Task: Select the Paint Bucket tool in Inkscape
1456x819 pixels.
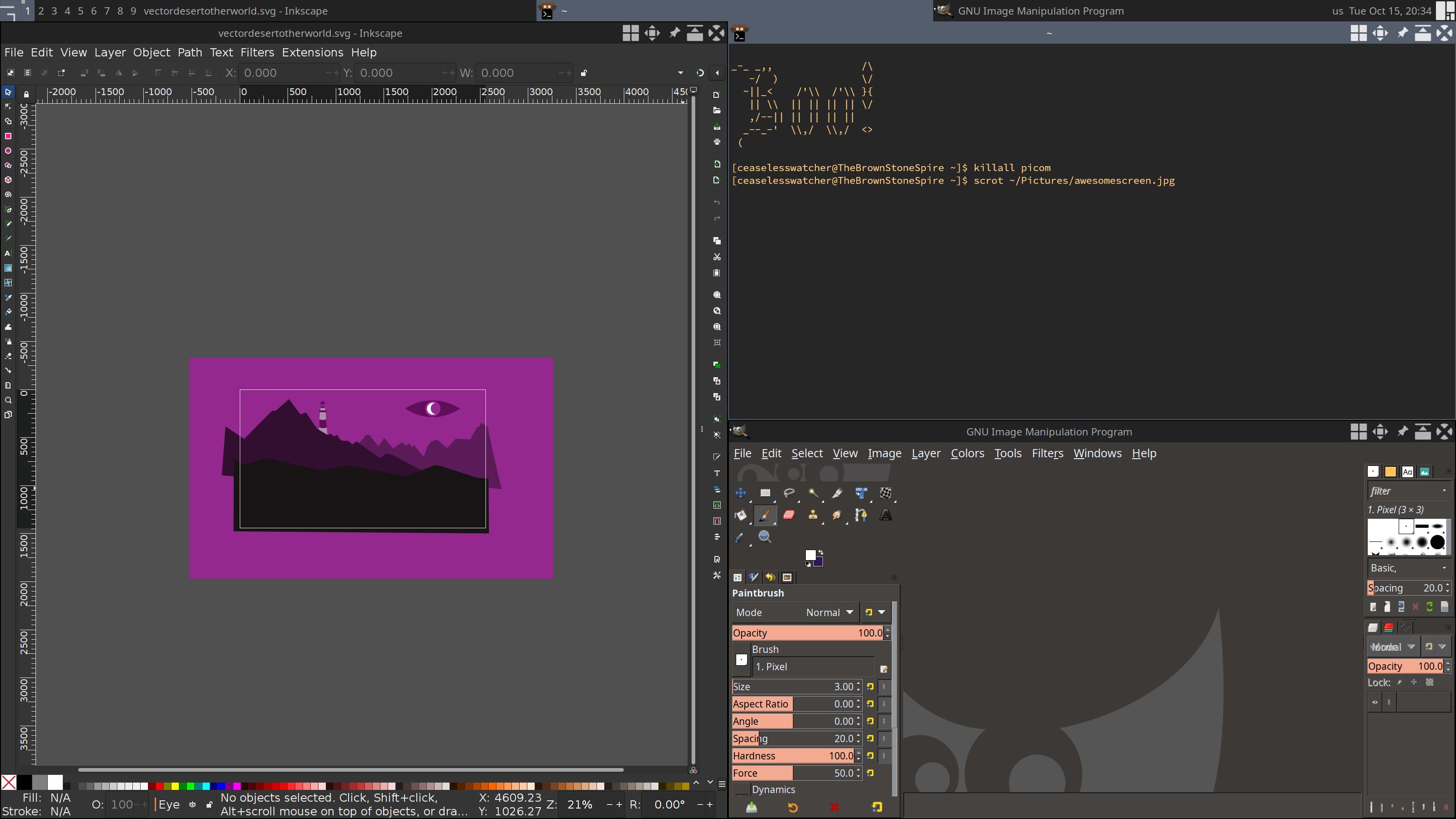Action: coord(8,312)
